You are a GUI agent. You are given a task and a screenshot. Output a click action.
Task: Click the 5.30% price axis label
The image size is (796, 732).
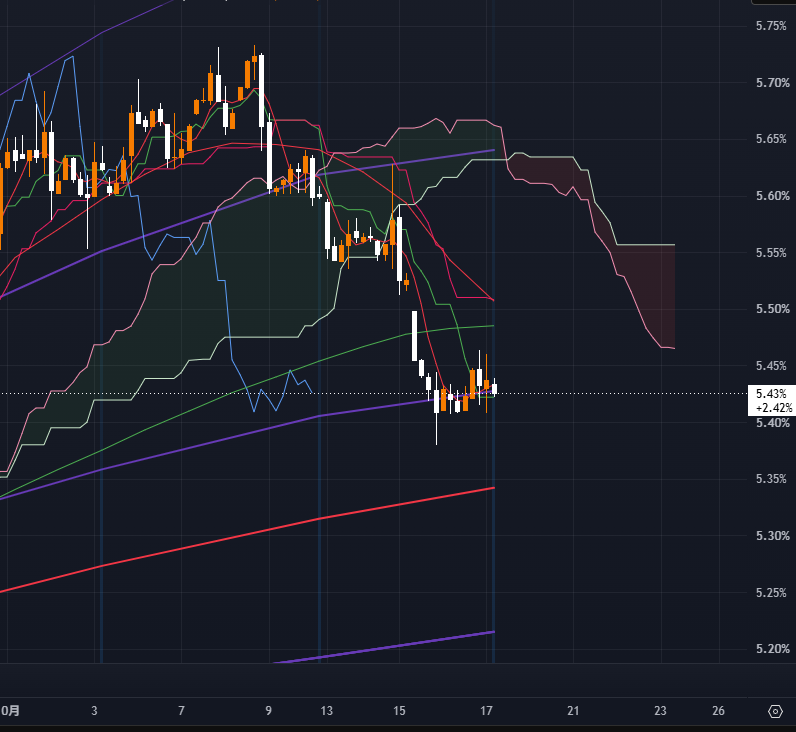[x=773, y=536]
